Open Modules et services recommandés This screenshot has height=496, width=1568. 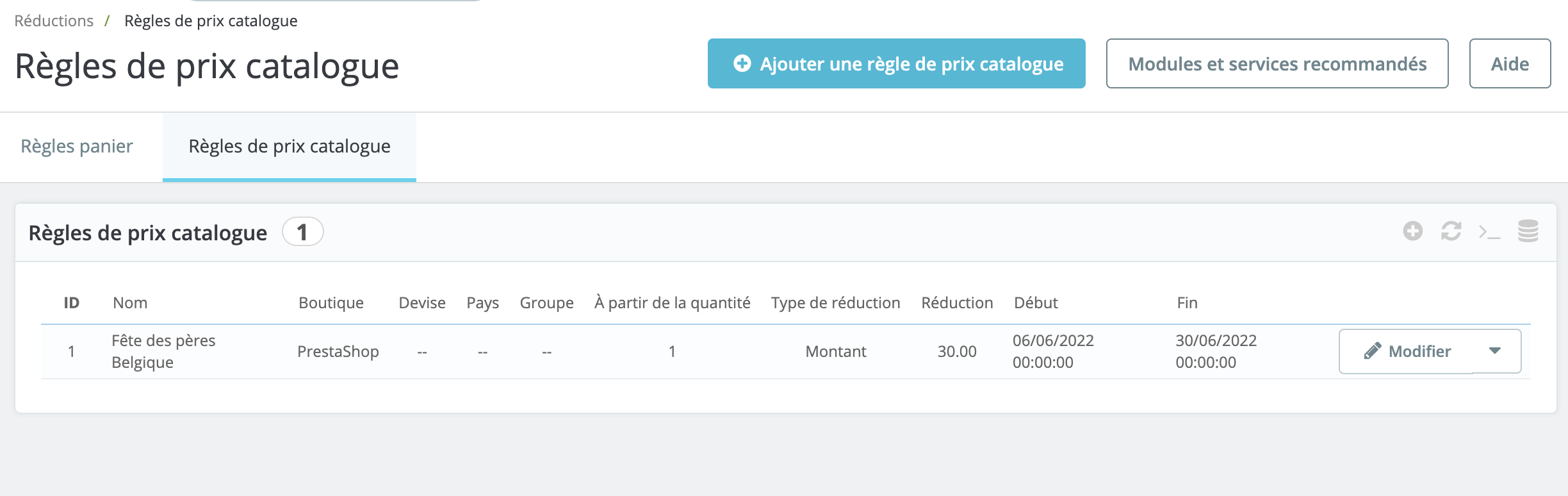(1277, 63)
